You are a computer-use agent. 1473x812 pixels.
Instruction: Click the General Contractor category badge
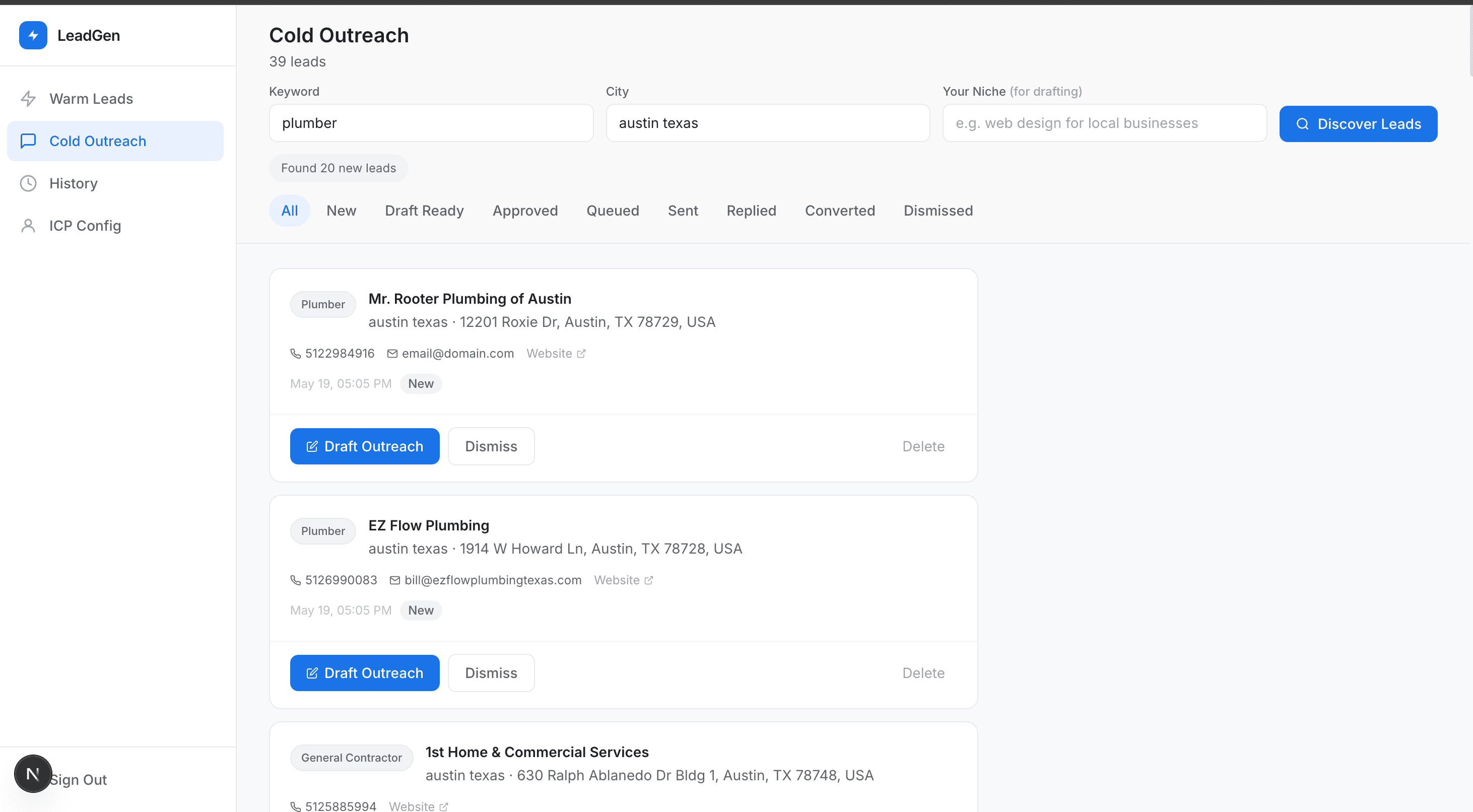[352, 758]
